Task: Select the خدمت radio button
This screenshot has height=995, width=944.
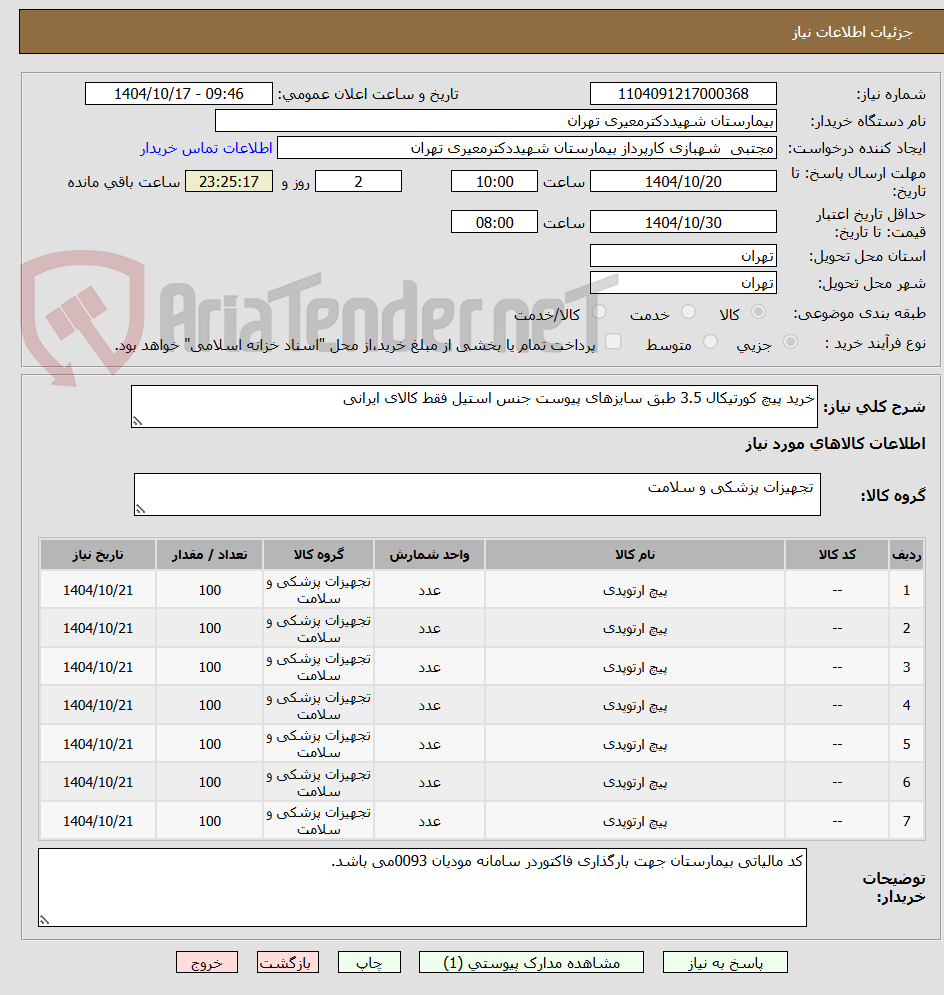Action: click(688, 312)
